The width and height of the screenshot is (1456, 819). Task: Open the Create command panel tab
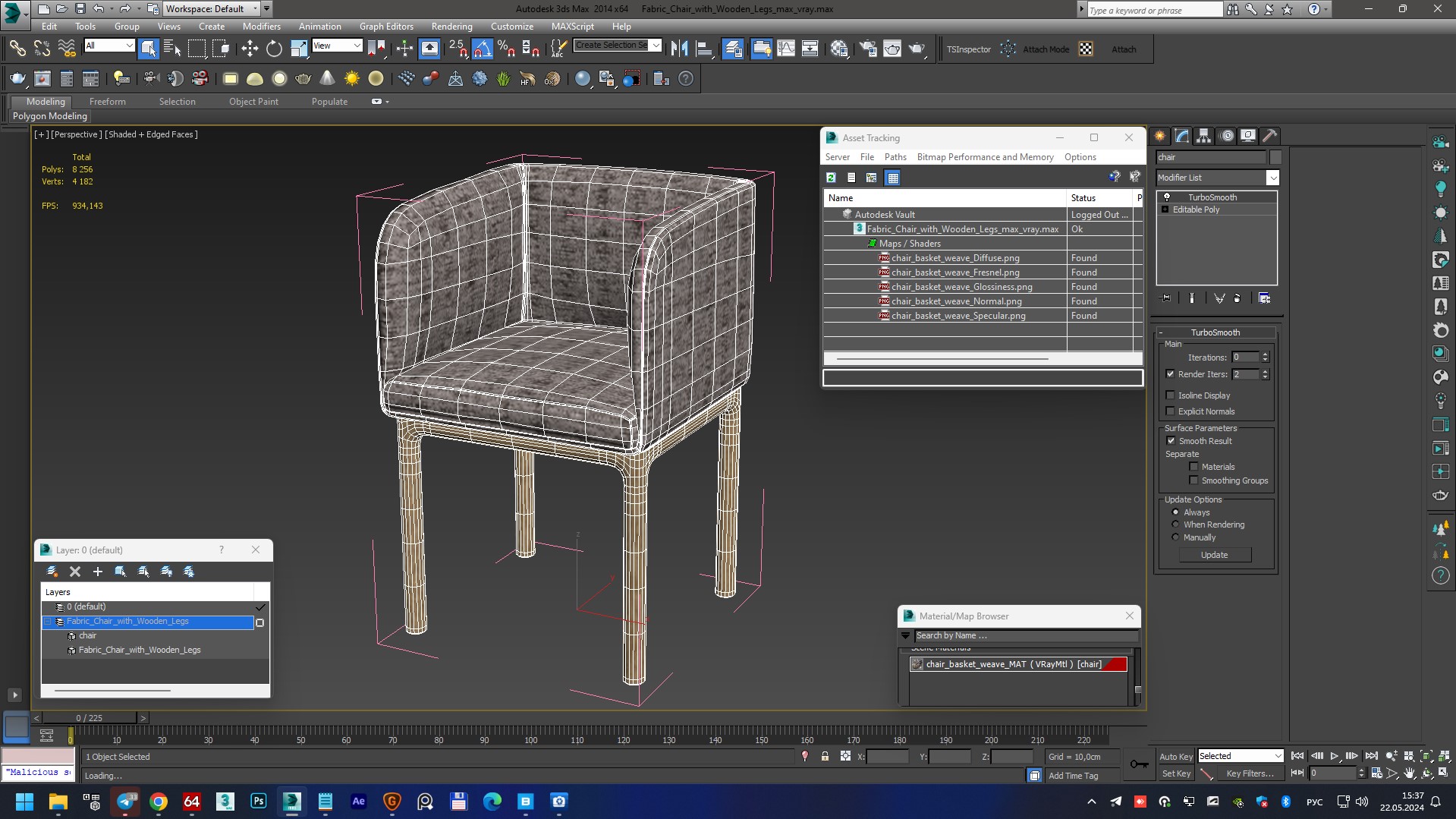pos(1159,136)
